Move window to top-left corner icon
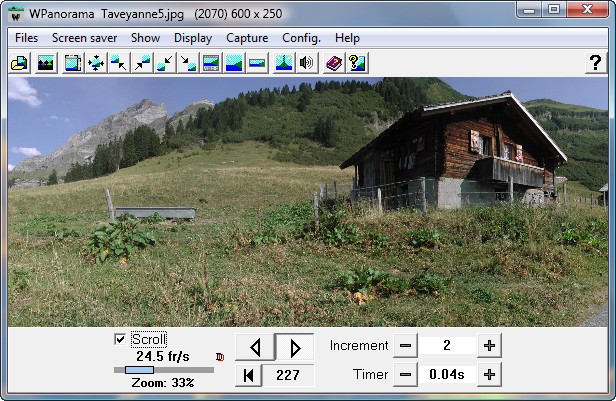616x401 pixels. (x=119, y=63)
